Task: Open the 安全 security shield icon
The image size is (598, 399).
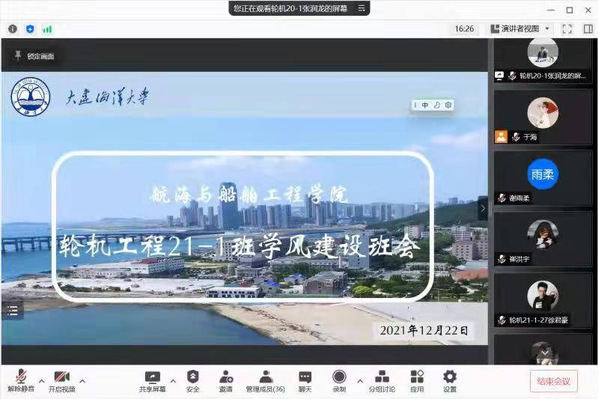Action: (193, 381)
